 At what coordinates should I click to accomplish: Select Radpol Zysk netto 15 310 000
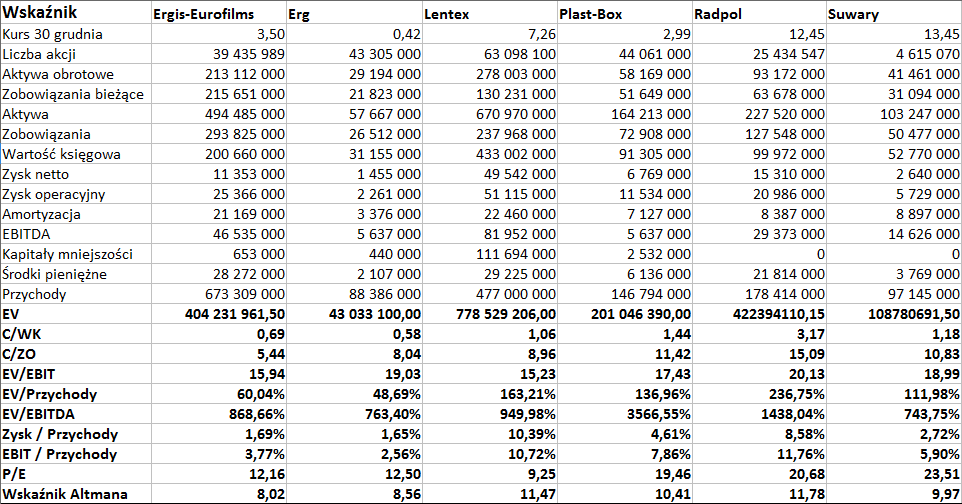click(760, 174)
